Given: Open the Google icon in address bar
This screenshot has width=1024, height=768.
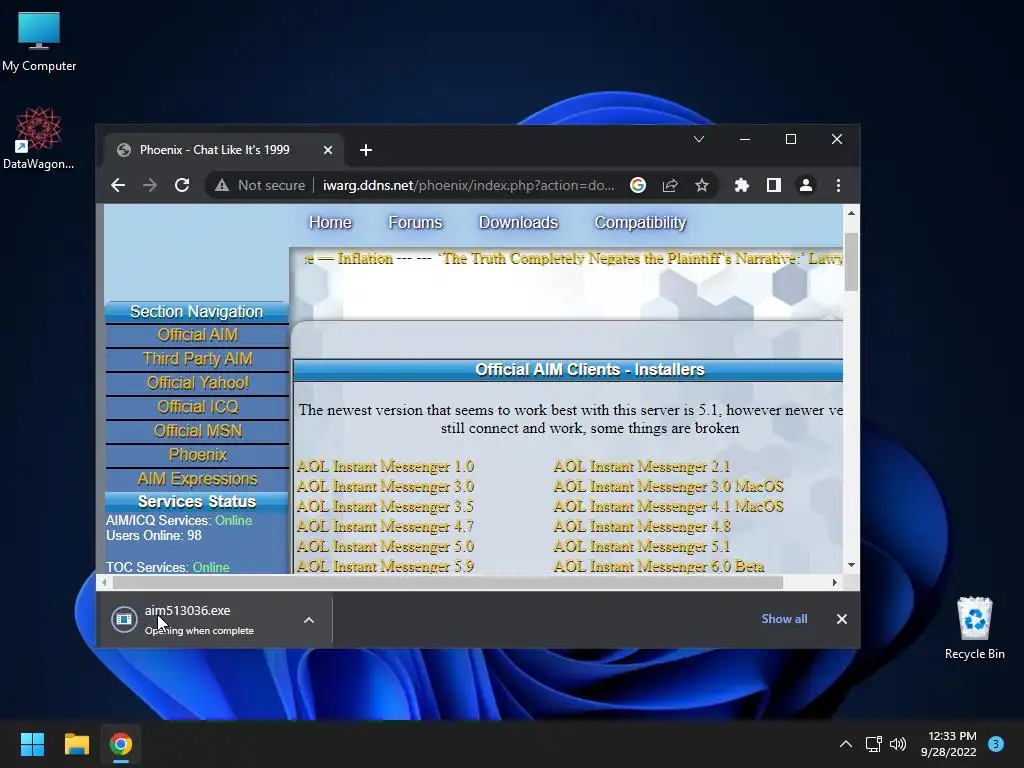Looking at the screenshot, I should tap(638, 185).
